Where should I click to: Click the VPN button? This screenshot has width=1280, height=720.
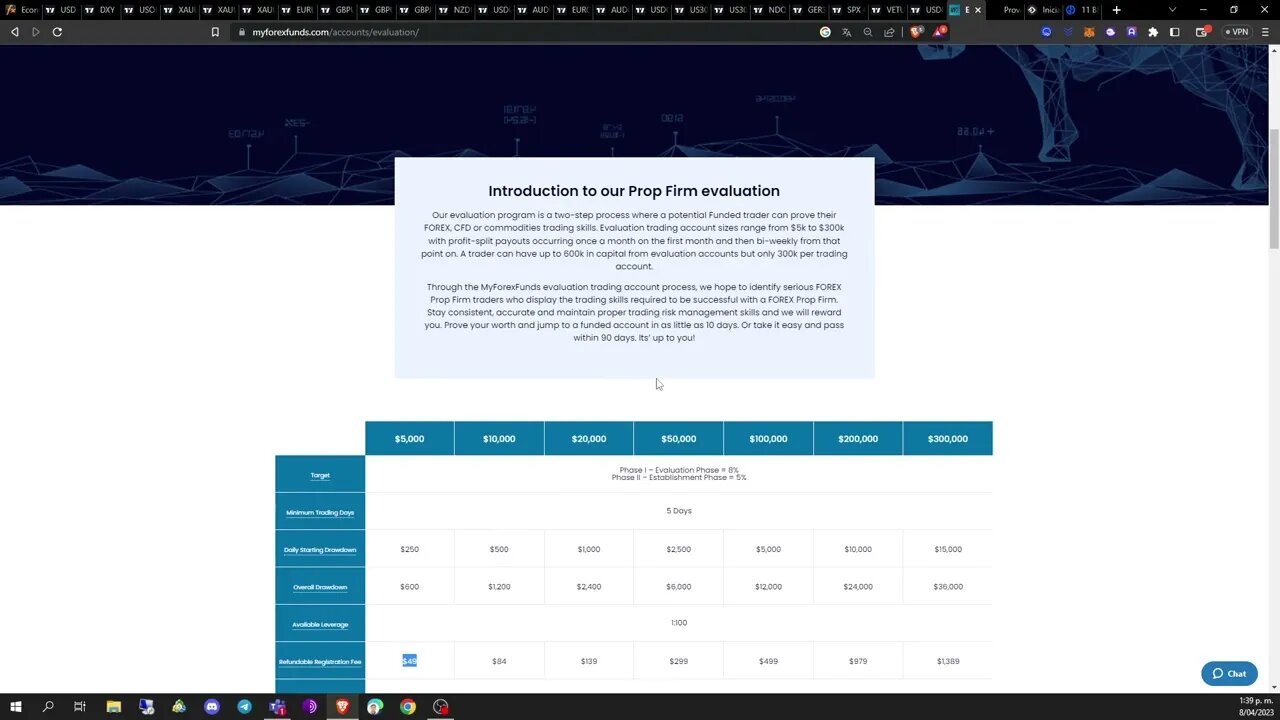pos(1237,32)
